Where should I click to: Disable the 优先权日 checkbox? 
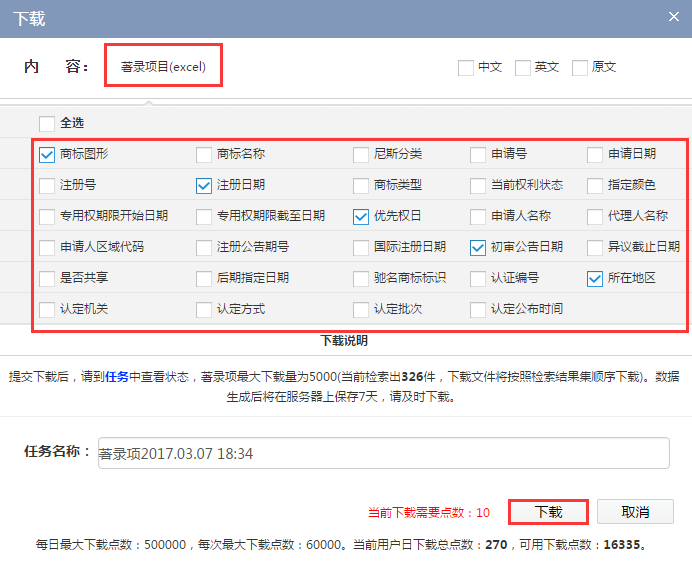(361, 216)
